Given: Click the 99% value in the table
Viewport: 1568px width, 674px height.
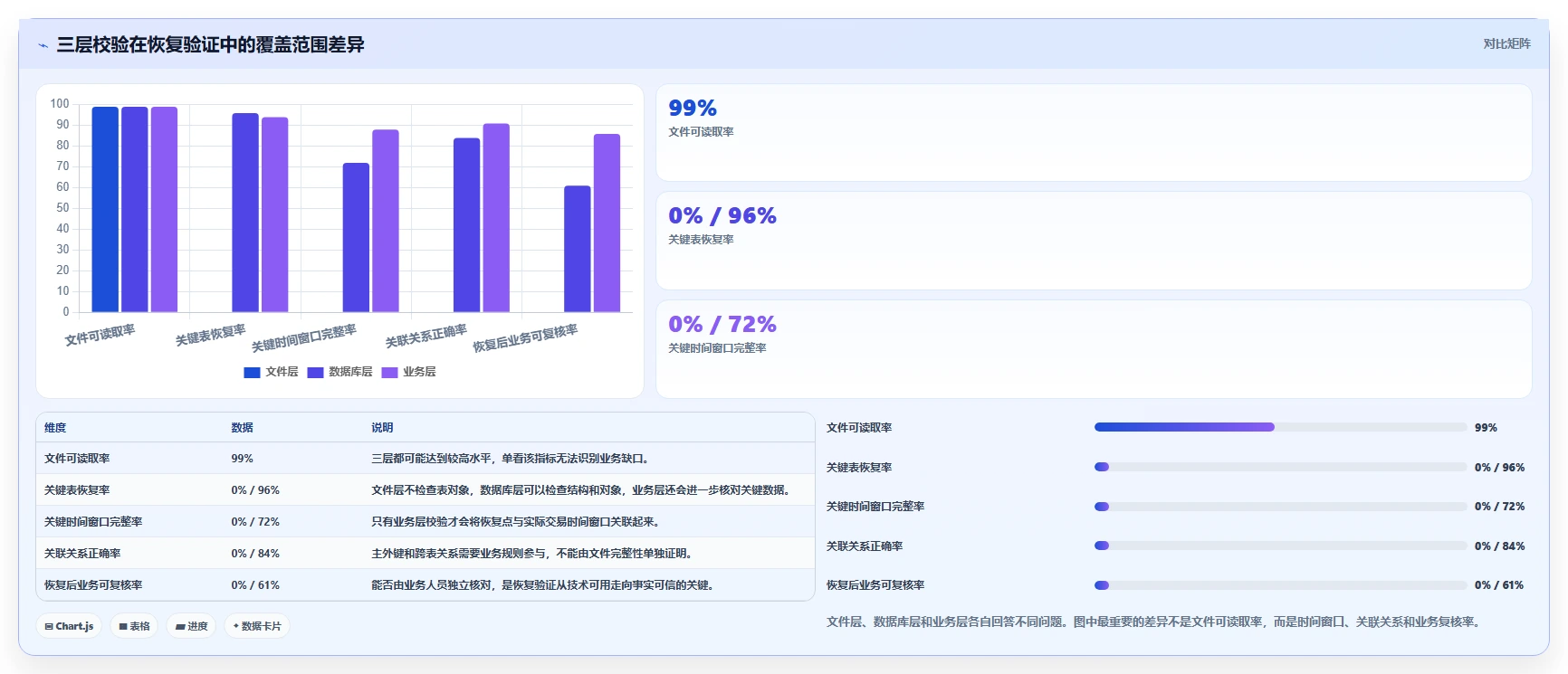Looking at the screenshot, I should click(x=242, y=459).
